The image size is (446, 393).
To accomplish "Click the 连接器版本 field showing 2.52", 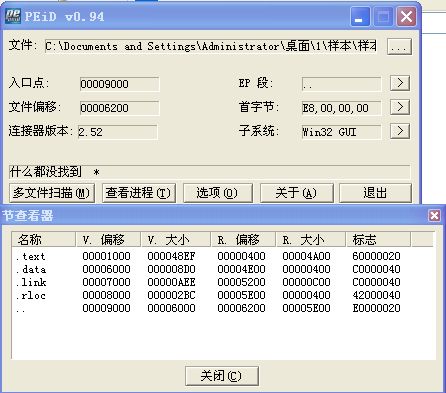I will [x=117, y=132].
